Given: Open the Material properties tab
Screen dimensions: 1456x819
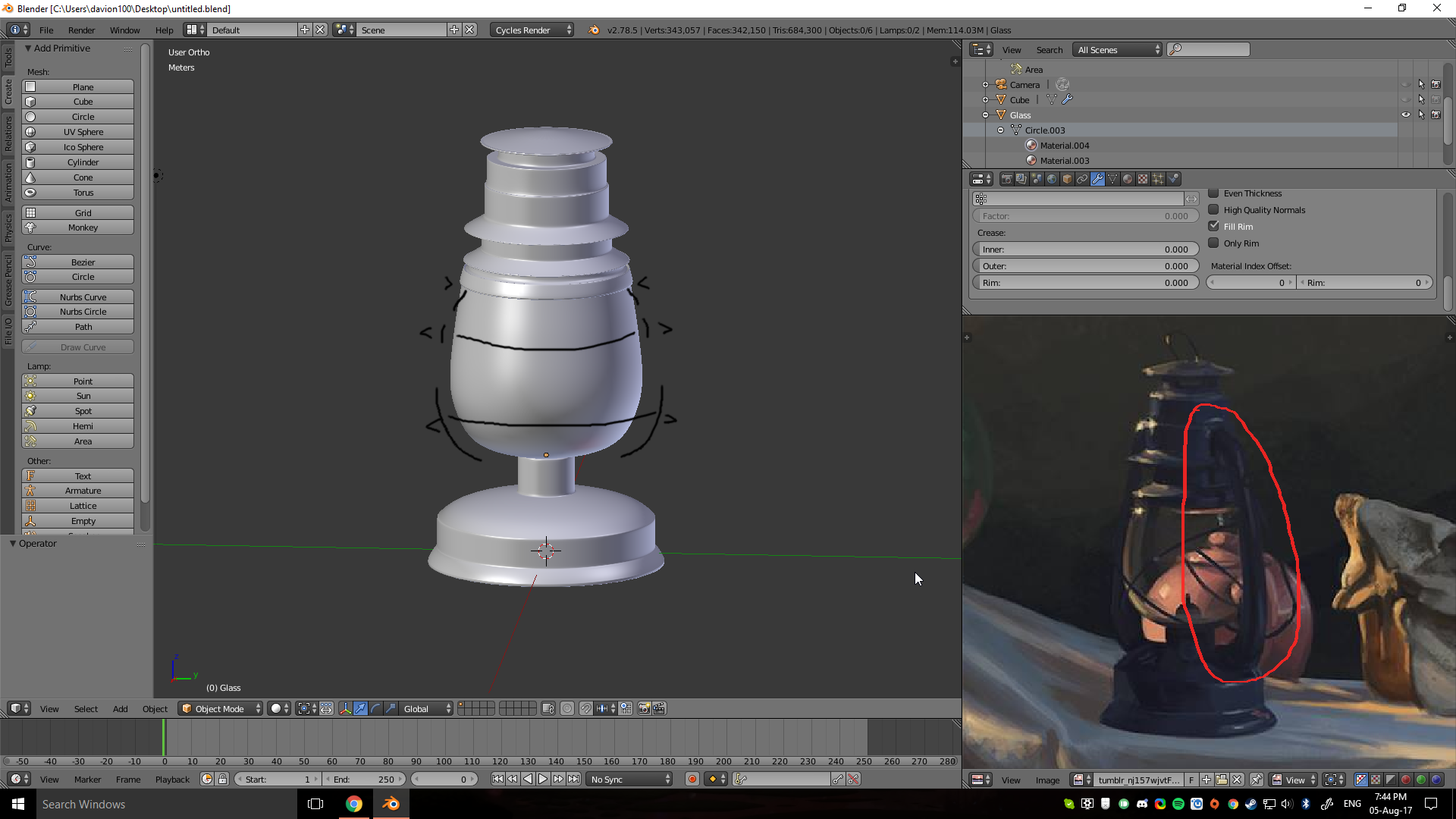Looking at the screenshot, I should click(1128, 179).
